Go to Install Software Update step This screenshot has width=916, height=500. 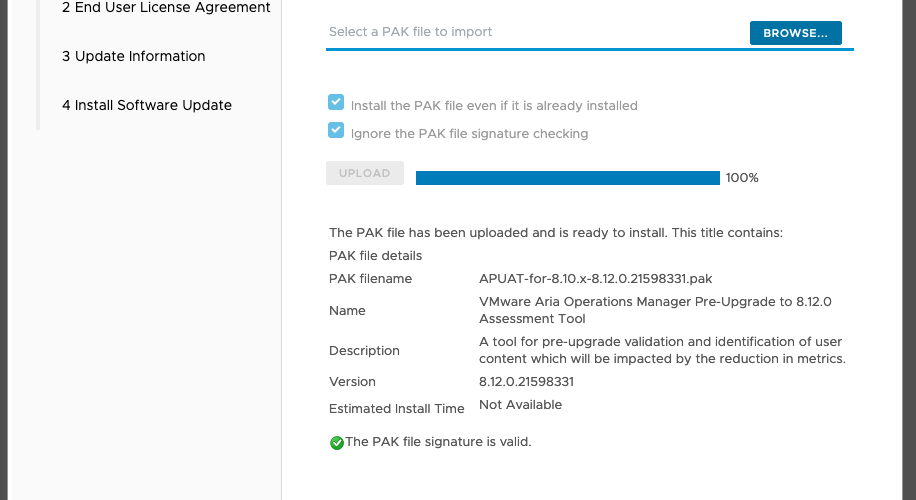[147, 105]
